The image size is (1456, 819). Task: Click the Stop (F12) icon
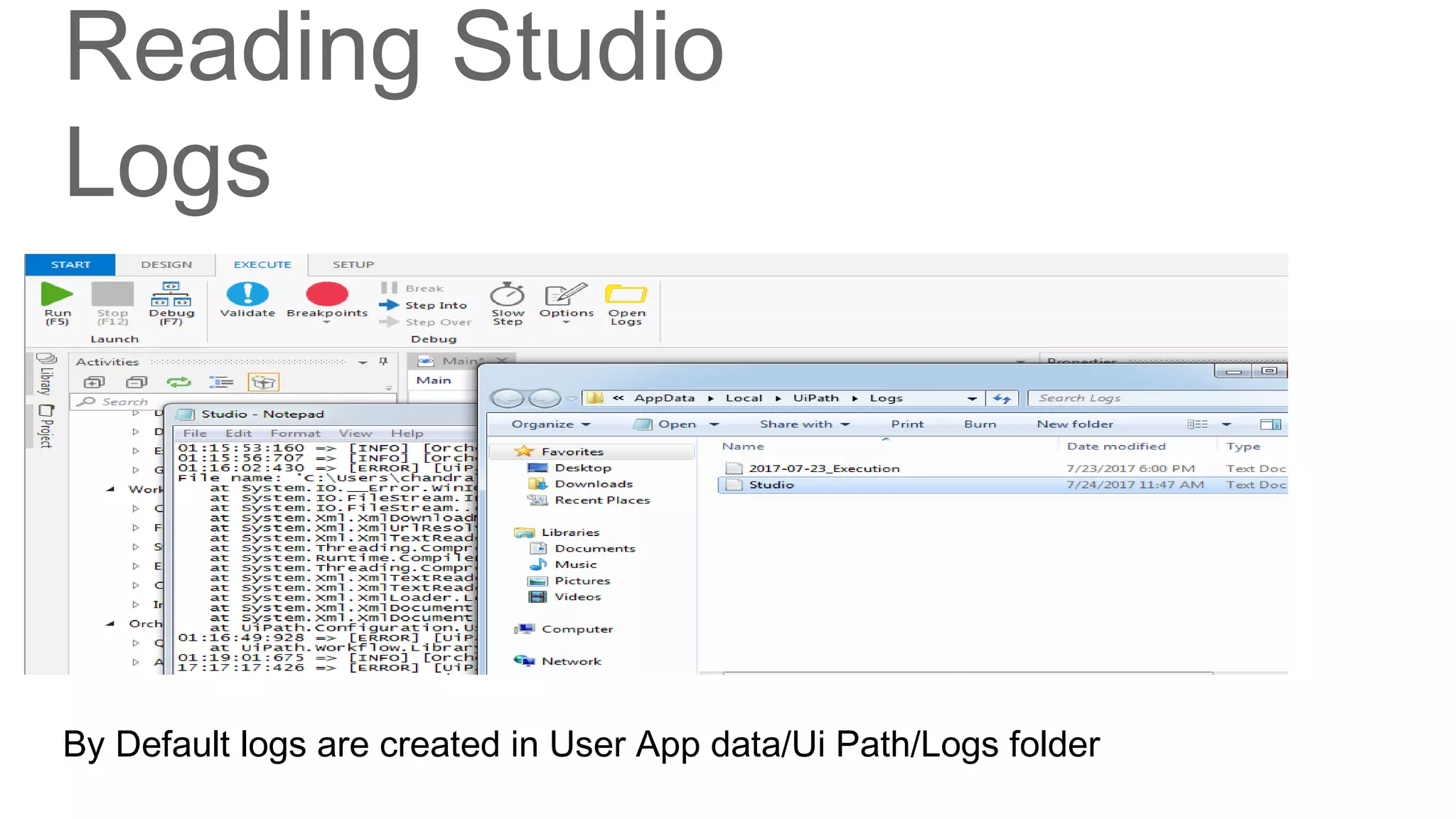click(x=112, y=294)
